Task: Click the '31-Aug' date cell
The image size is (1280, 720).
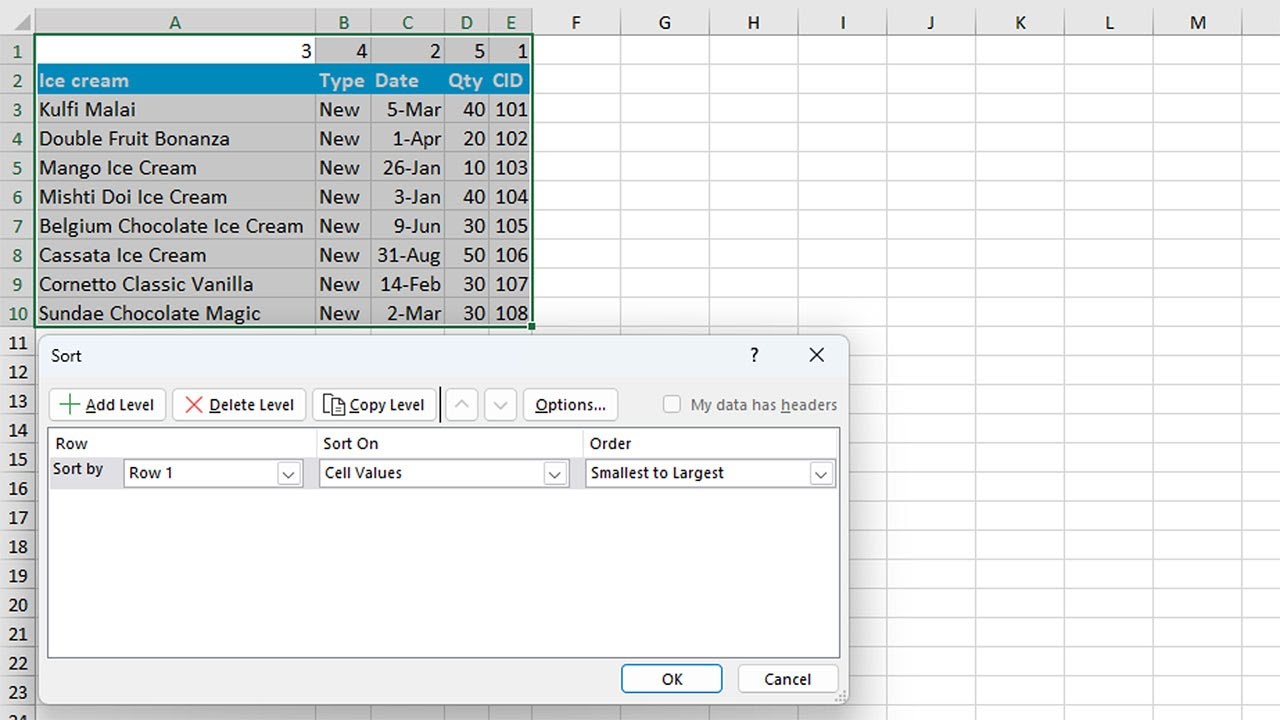Action: click(408, 254)
